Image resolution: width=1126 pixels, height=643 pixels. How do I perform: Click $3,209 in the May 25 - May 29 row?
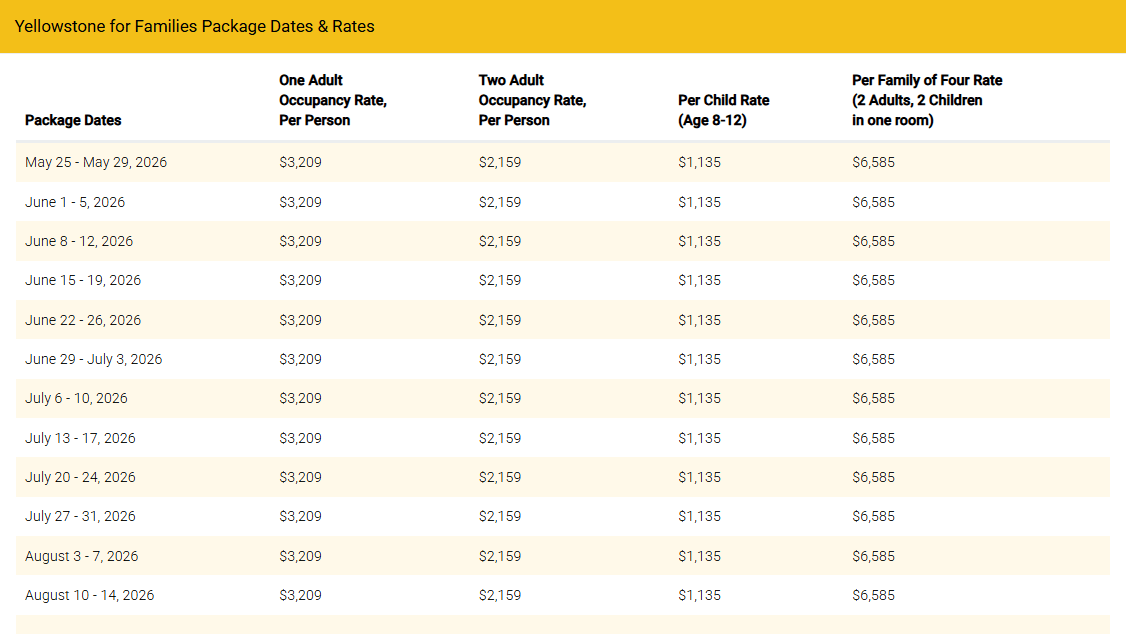coord(300,162)
